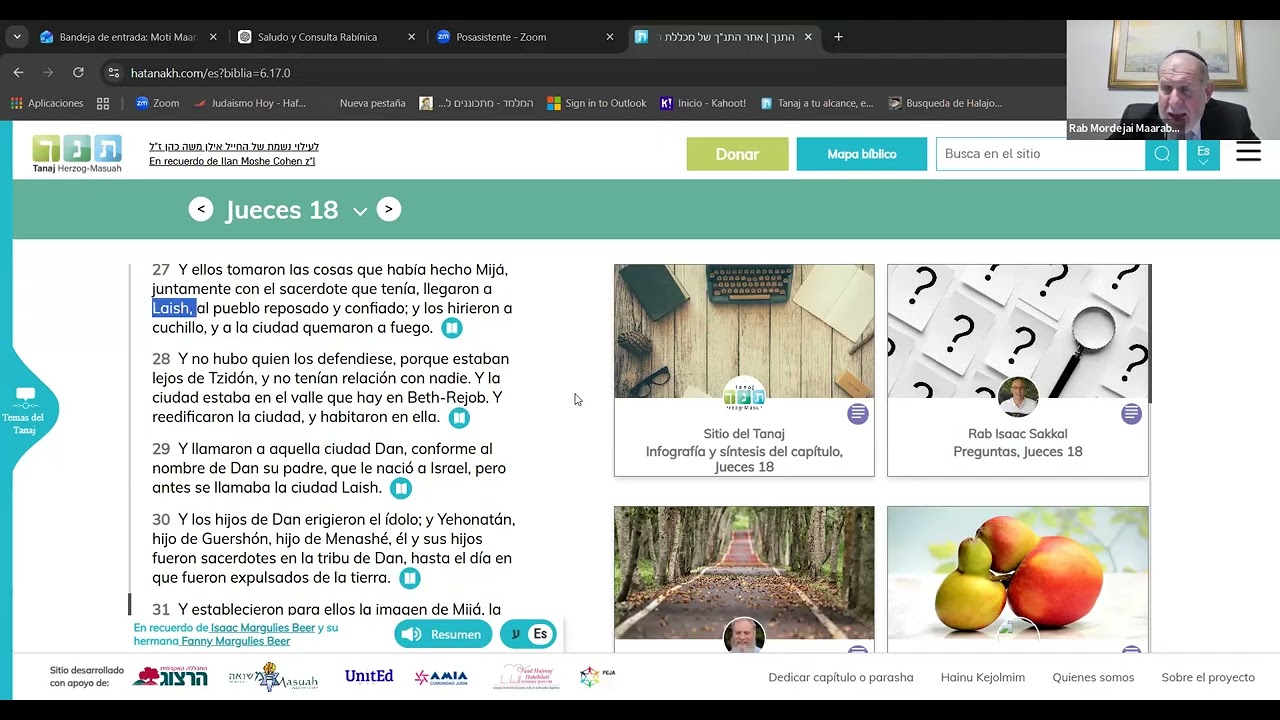Open the Mapa bíblico button

pos(861,154)
